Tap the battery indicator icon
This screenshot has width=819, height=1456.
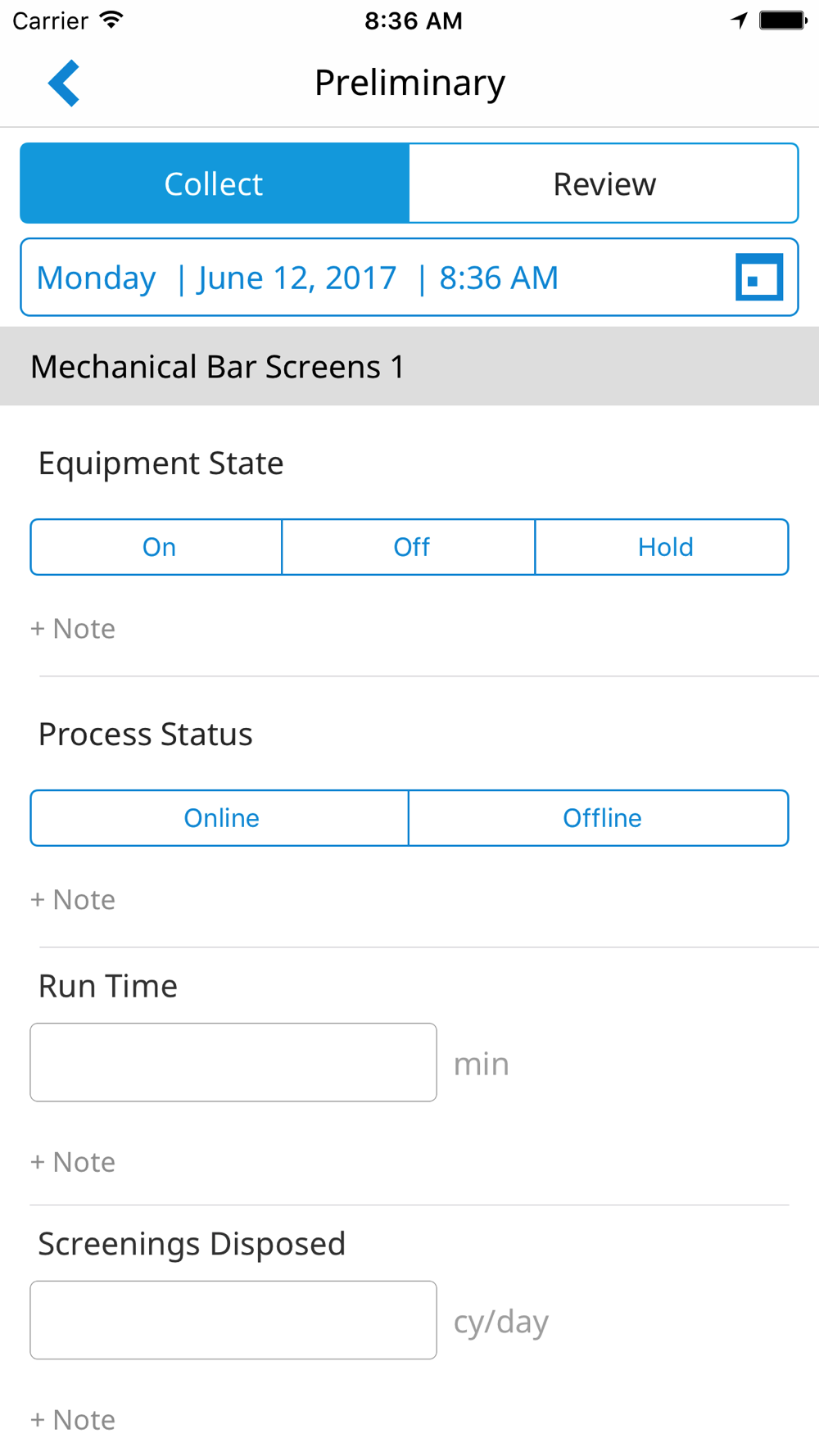782,20
